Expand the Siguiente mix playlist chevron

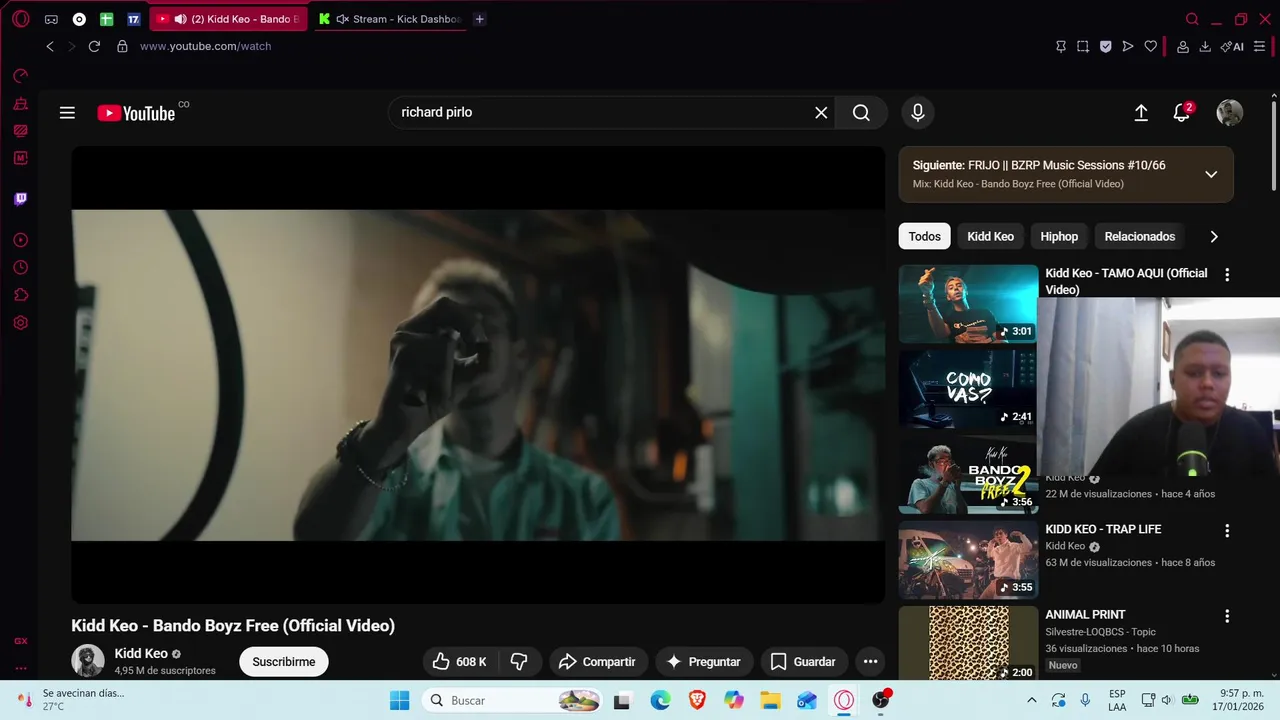pyautogui.click(x=1211, y=174)
